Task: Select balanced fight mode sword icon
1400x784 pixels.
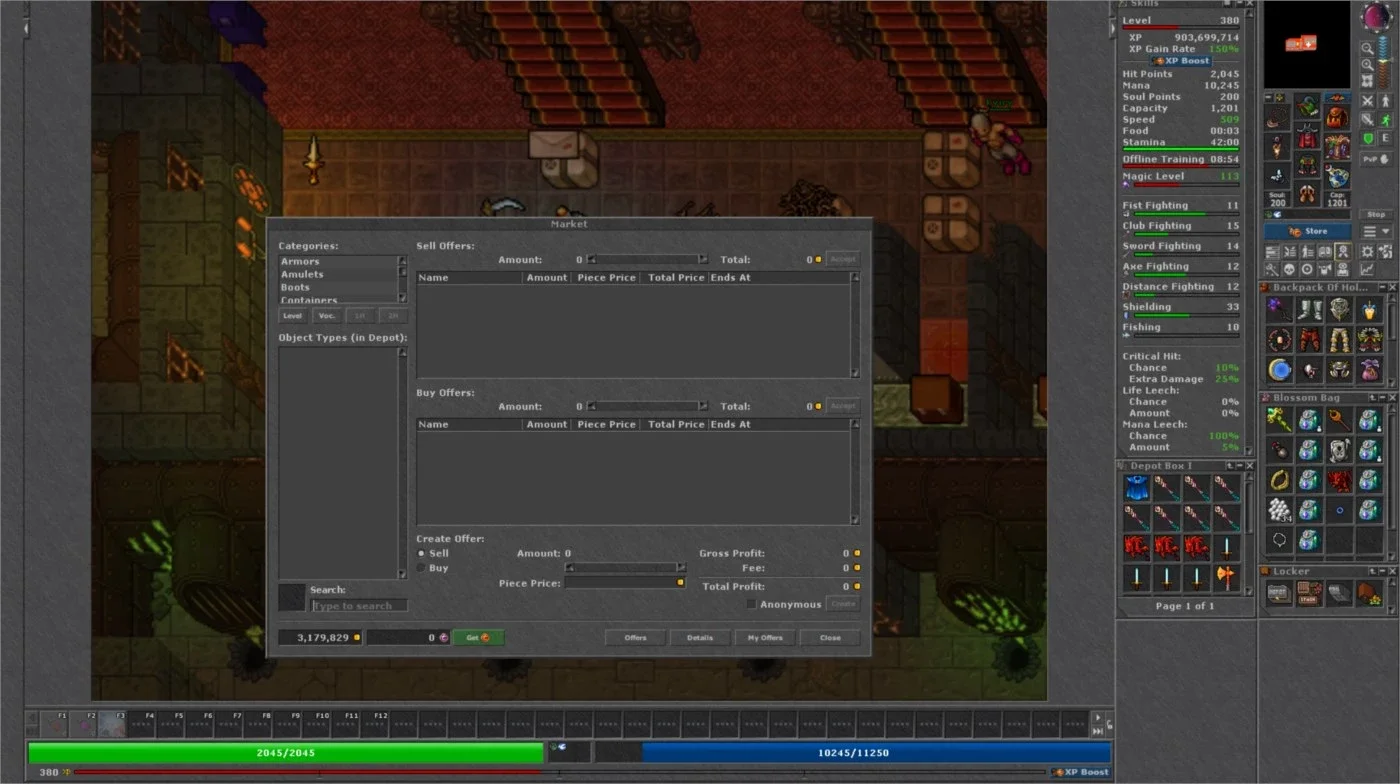Action: point(1368,119)
